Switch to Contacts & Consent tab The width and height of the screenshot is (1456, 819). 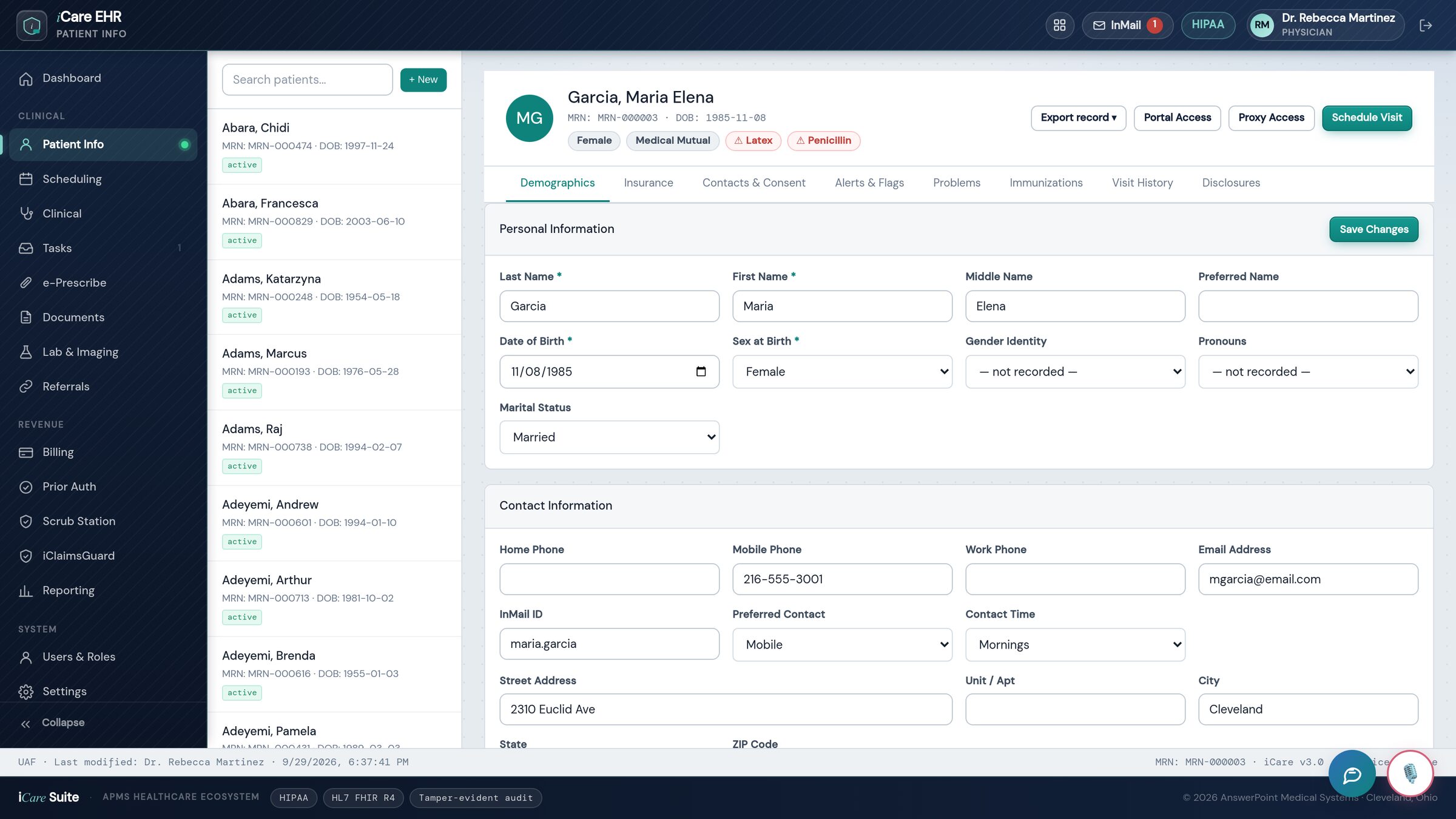point(753,183)
